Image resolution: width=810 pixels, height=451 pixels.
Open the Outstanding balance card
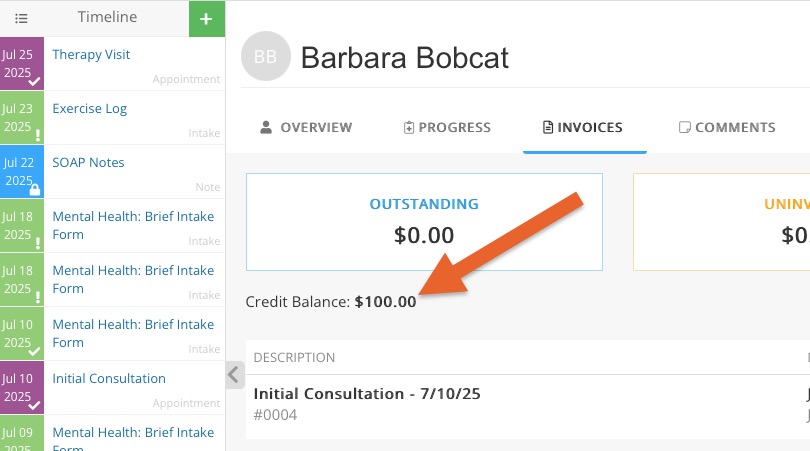(x=424, y=222)
